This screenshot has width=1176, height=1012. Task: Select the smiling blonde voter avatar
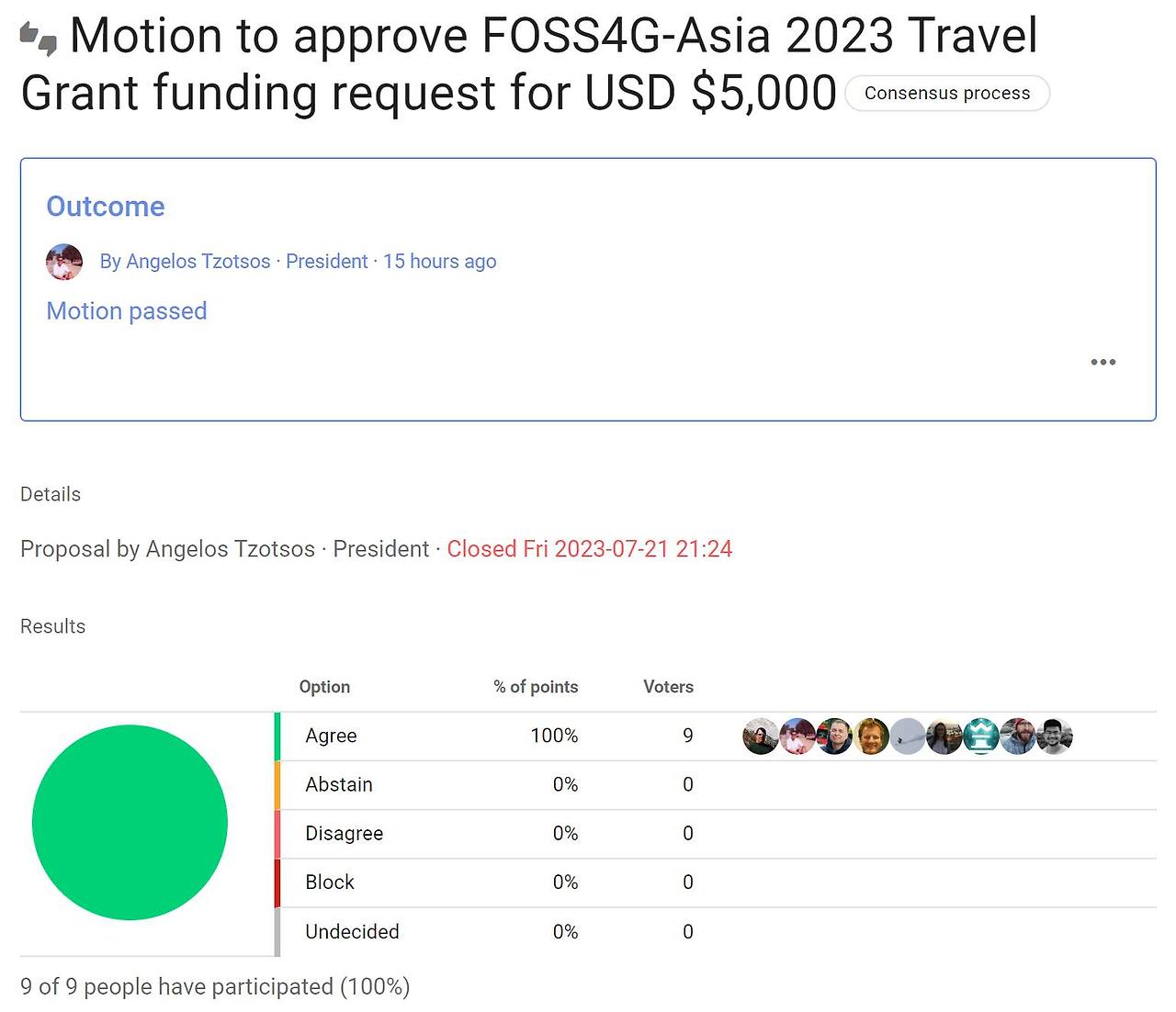point(871,736)
